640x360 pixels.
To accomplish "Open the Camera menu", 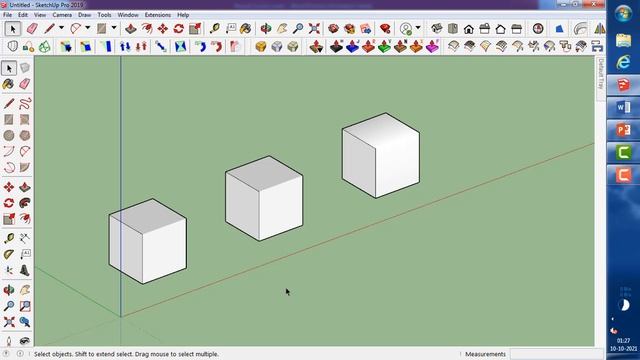I will [x=62, y=15].
